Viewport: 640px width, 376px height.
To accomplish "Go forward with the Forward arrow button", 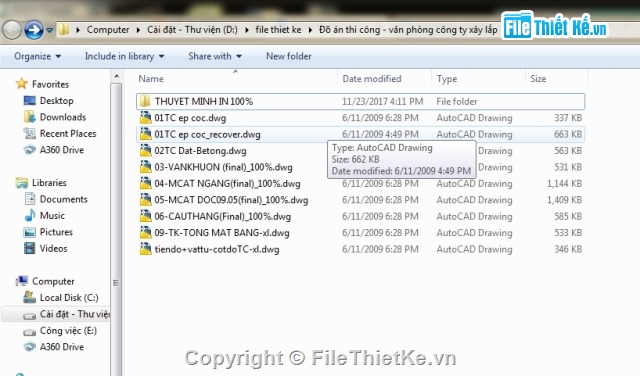I will (x=34, y=30).
